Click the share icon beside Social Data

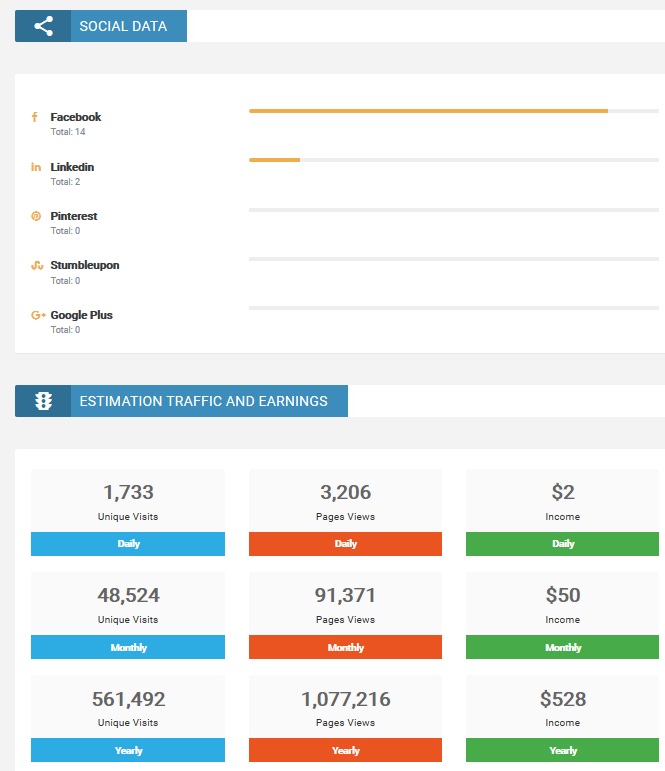click(x=43, y=26)
